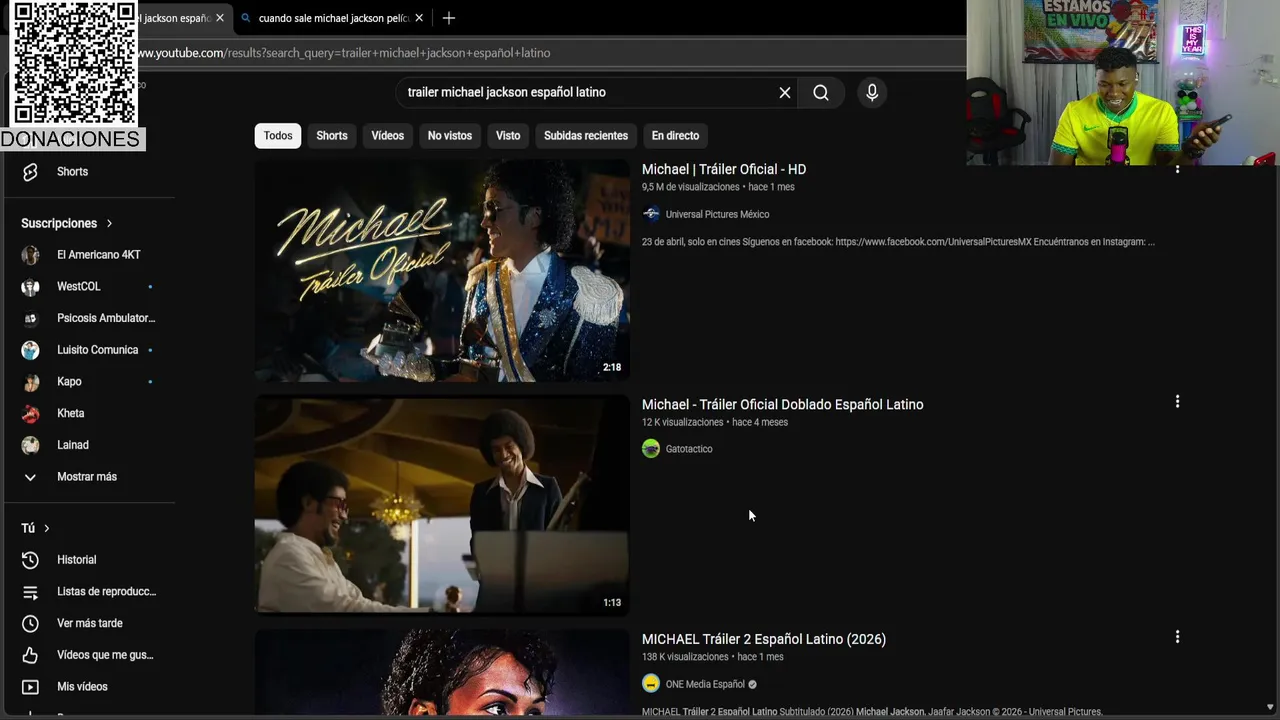The image size is (1280, 720).
Task: Visit ONE Media Español channel name
Action: coord(705,684)
